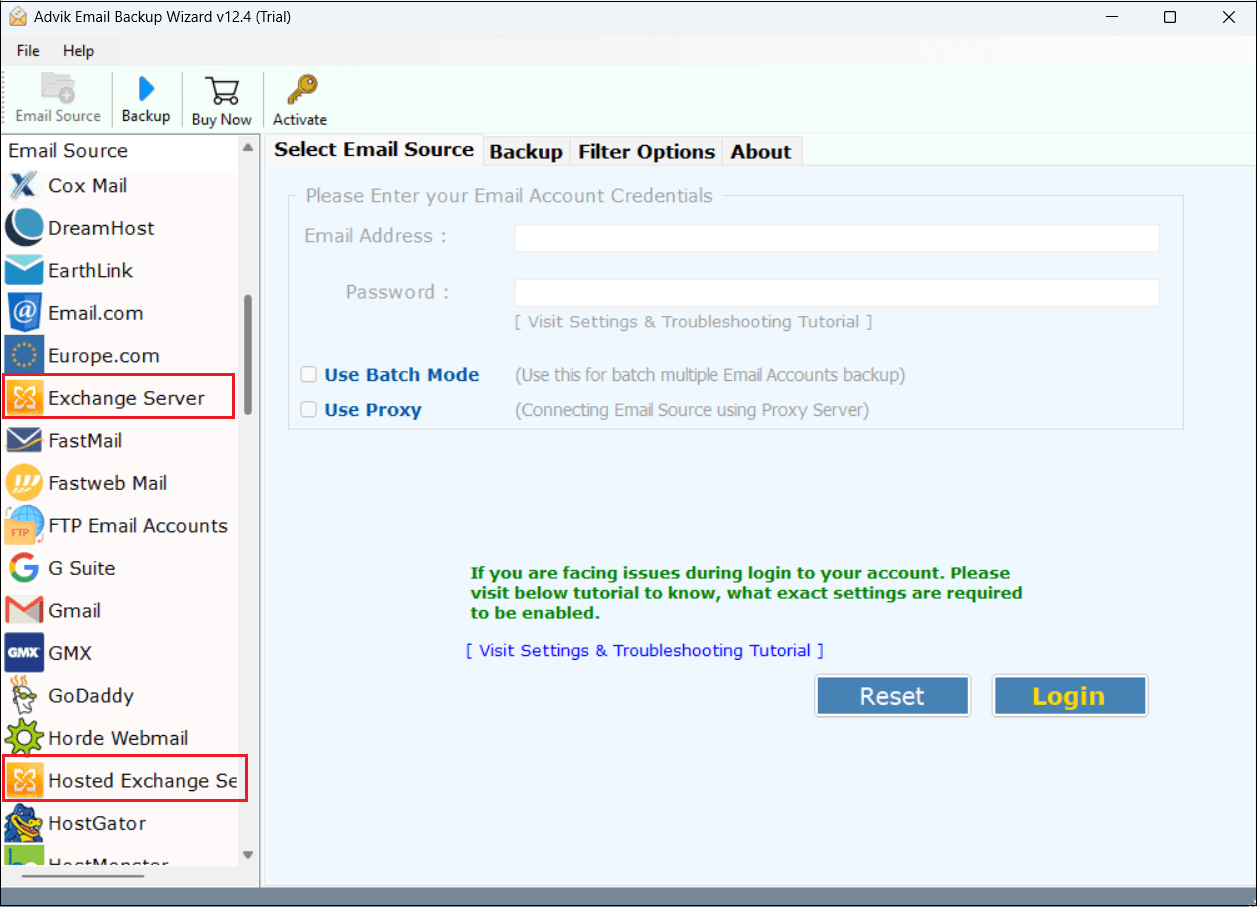1257x907 pixels.
Task: Switch to the Backup tab
Action: coord(526,152)
